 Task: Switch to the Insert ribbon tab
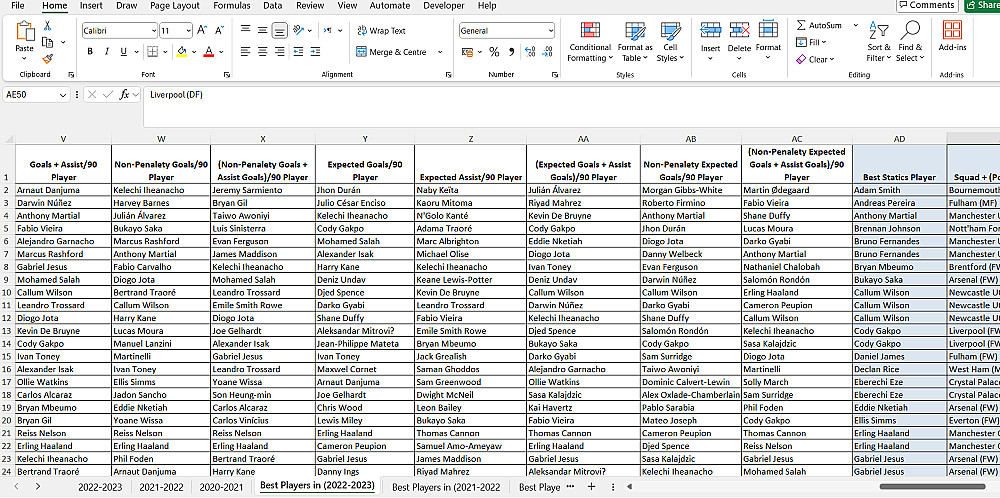pyautogui.click(x=91, y=6)
